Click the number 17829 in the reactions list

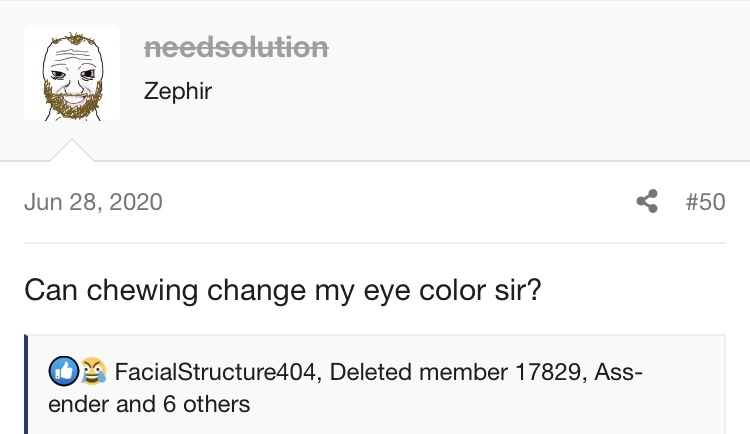pyautogui.click(x=550, y=372)
